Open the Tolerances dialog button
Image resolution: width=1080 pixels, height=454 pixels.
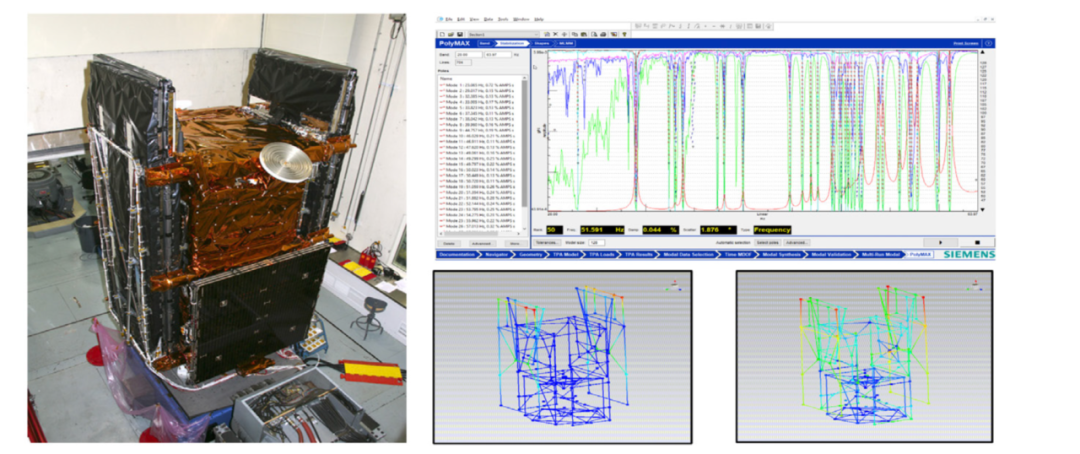[548, 243]
